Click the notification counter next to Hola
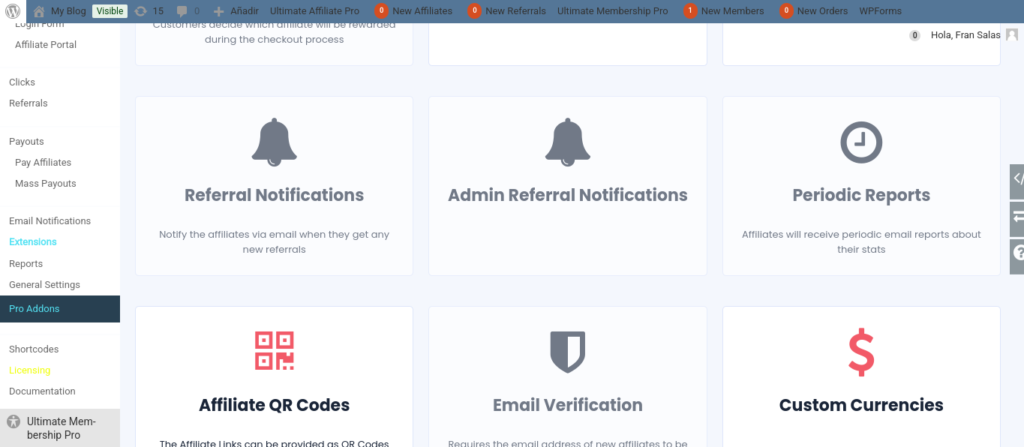 tap(915, 35)
